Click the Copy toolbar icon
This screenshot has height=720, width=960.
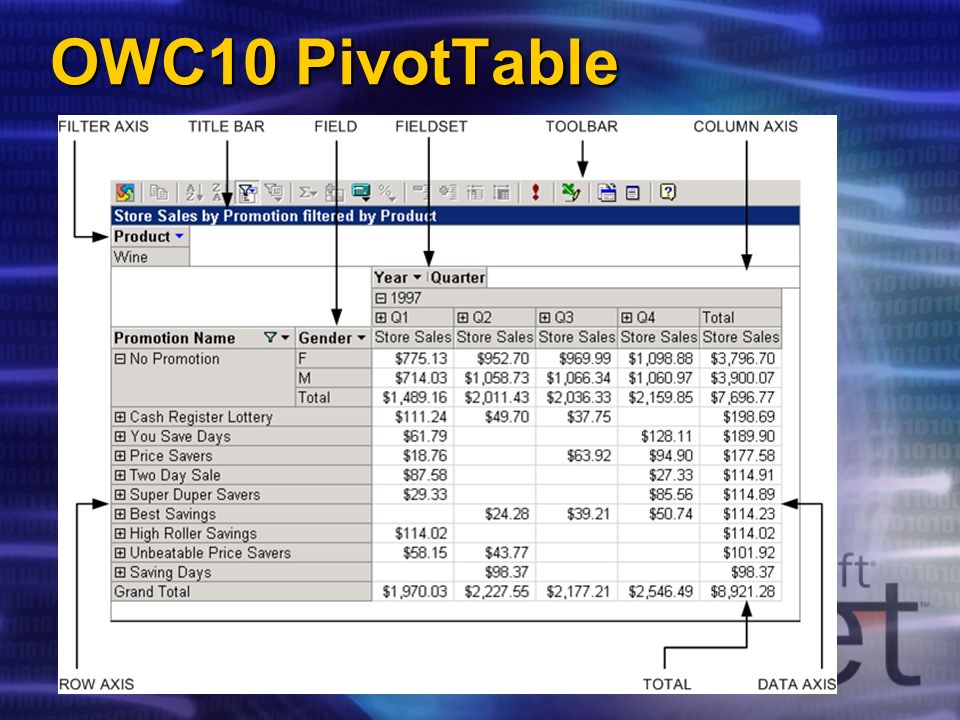coord(159,193)
